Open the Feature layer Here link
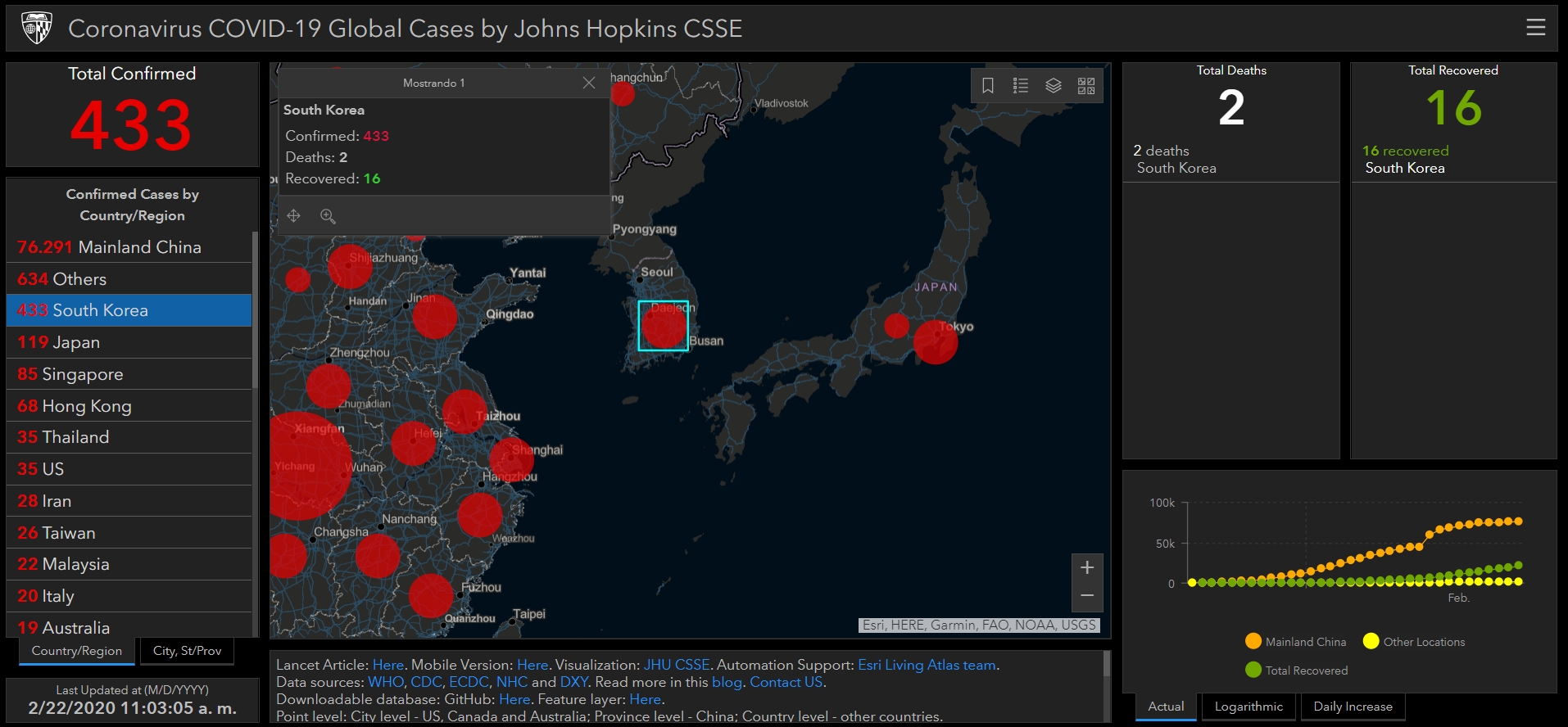Viewport: 1568px width, 727px height. pos(645,699)
